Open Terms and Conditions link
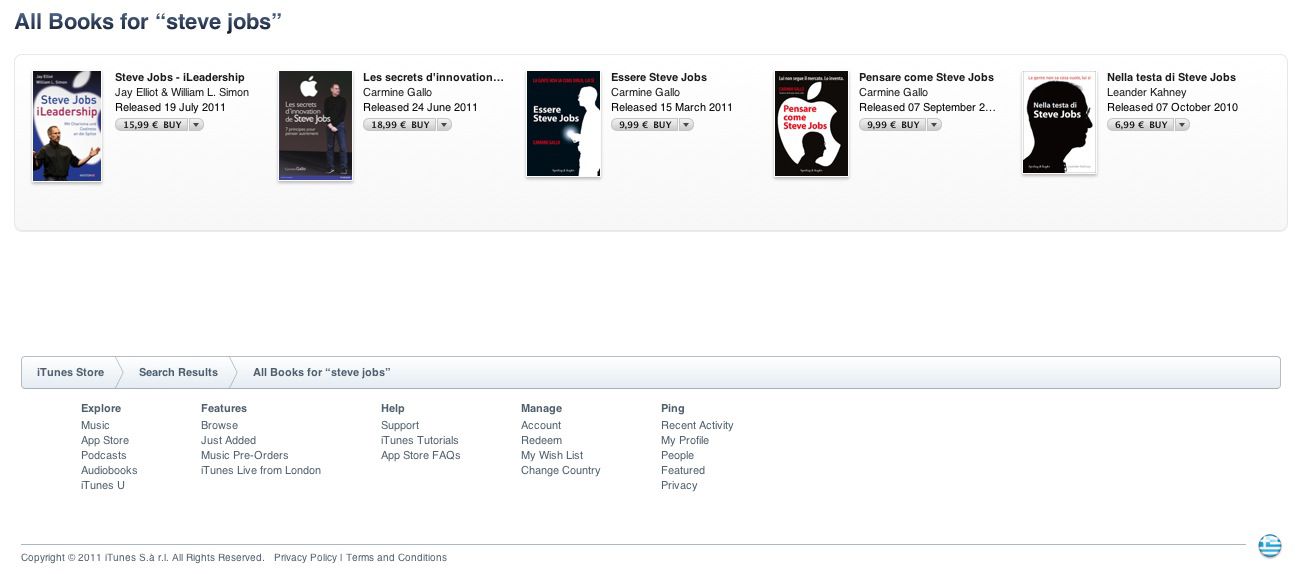1302x574 pixels. coord(396,558)
